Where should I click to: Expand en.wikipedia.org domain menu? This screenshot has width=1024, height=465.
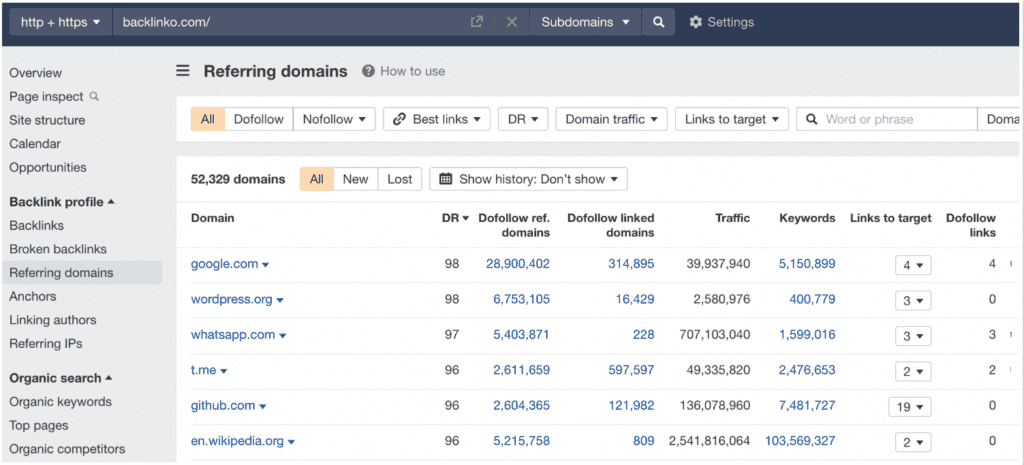pyautogui.click(x=291, y=442)
